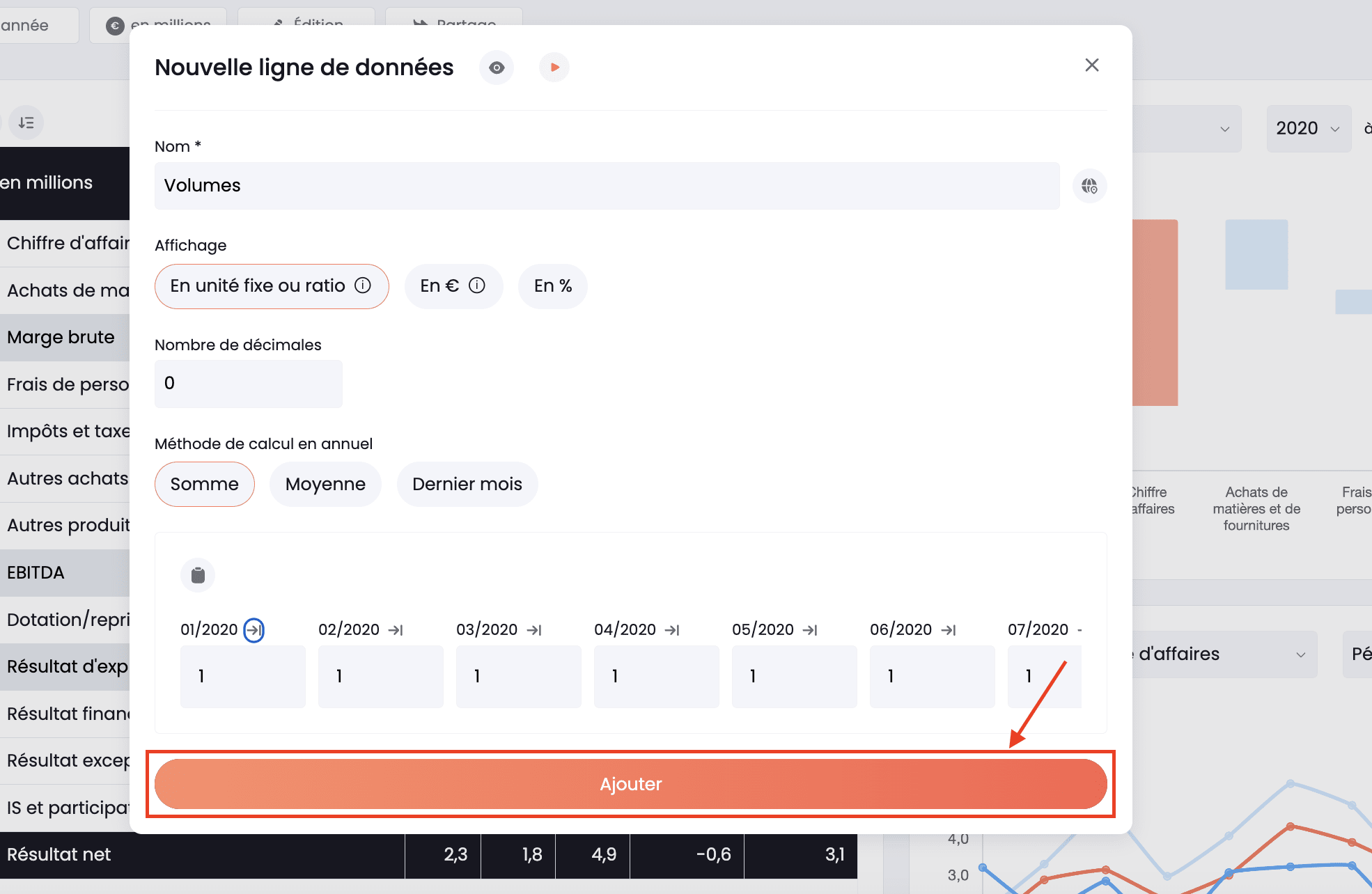Click the fill-forward arrow beside 04/2020
This screenshot has height=894, width=1372.
[x=671, y=630]
